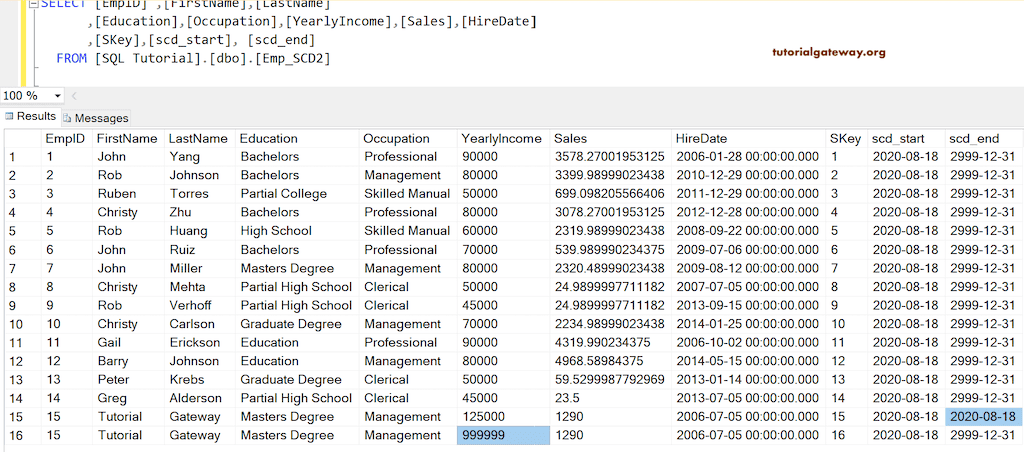Click the Messages tab icon
1024x452 pixels.
click(67, 117)
